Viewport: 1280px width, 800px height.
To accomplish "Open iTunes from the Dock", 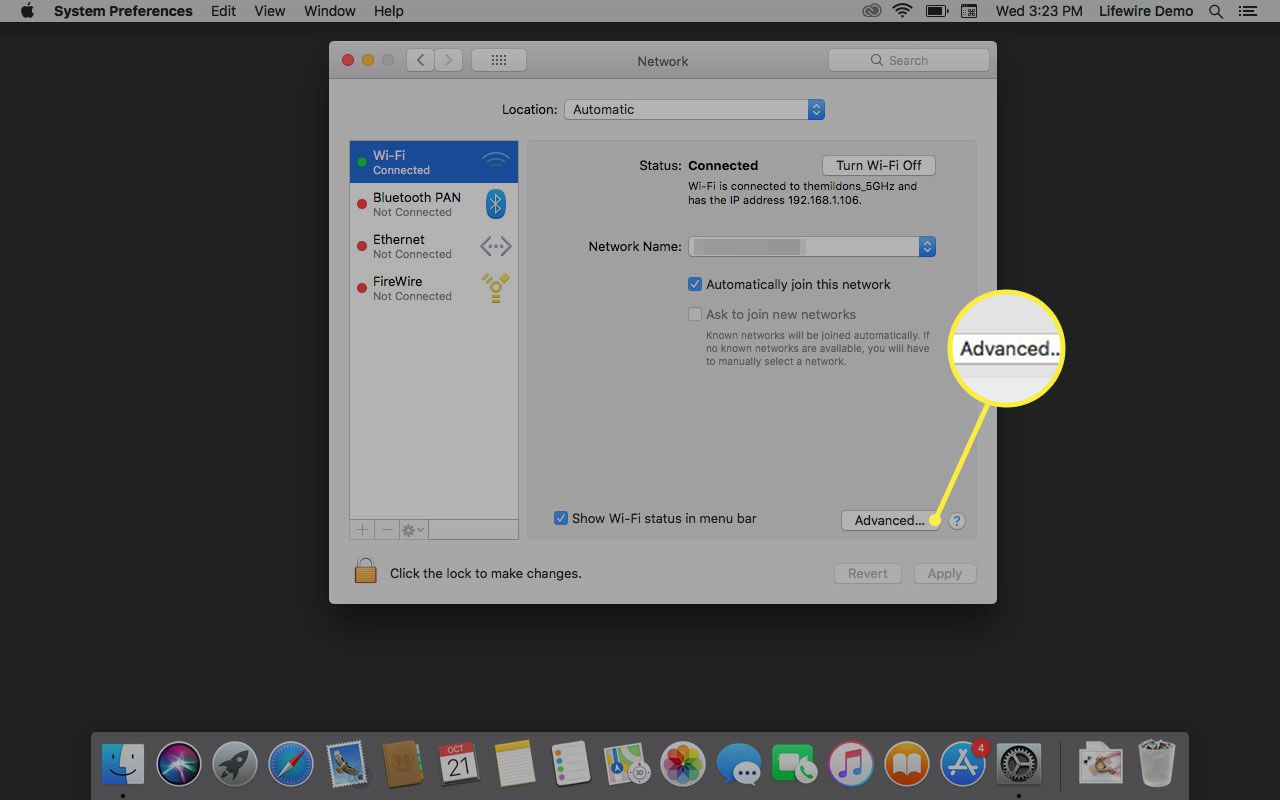I will [851, 765].
